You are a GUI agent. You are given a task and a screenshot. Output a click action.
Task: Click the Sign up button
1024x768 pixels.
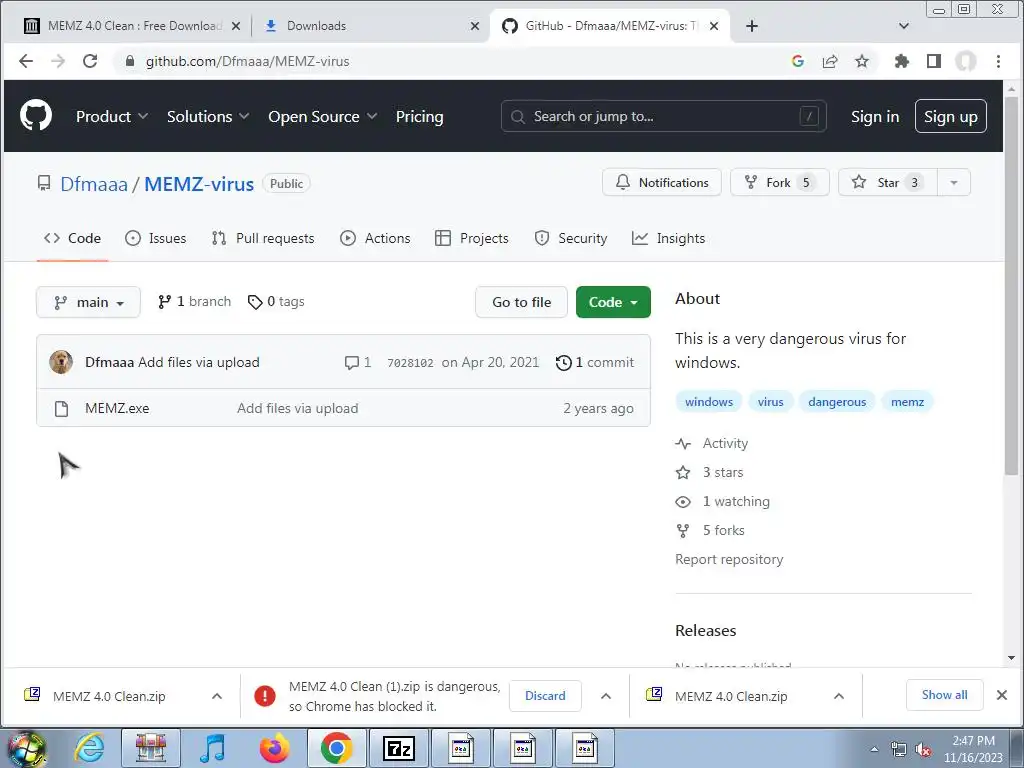coord(950,116)
